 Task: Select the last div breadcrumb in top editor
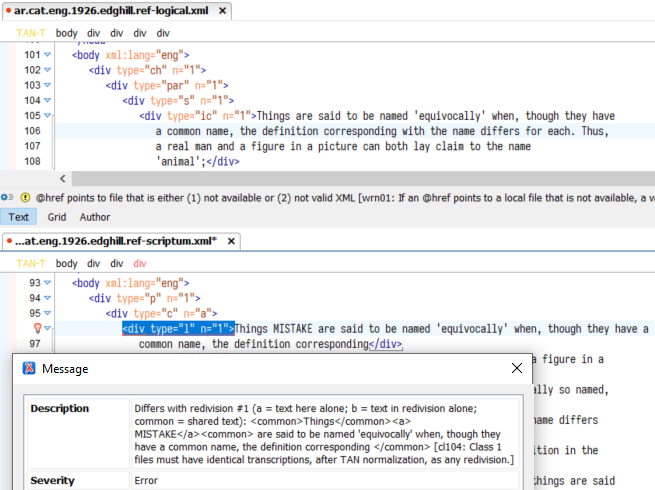(x=163, y=33)
